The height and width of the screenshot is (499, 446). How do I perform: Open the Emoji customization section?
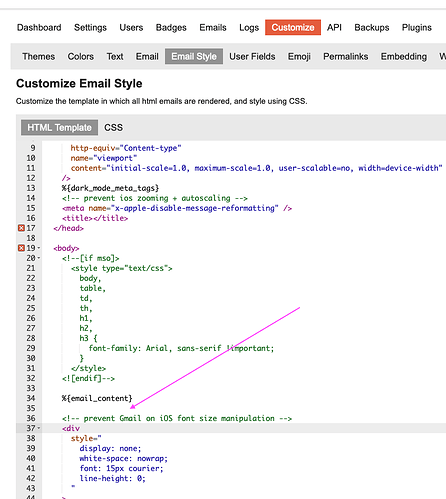pyautogui.click(x=299, y=56)
